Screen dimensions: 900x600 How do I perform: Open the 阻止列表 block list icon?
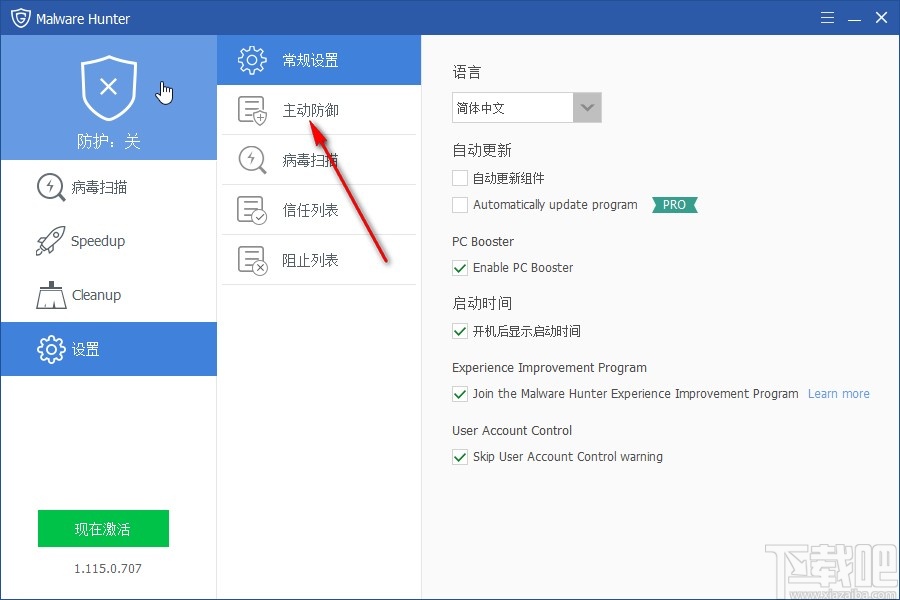click(x=253, y=260)
